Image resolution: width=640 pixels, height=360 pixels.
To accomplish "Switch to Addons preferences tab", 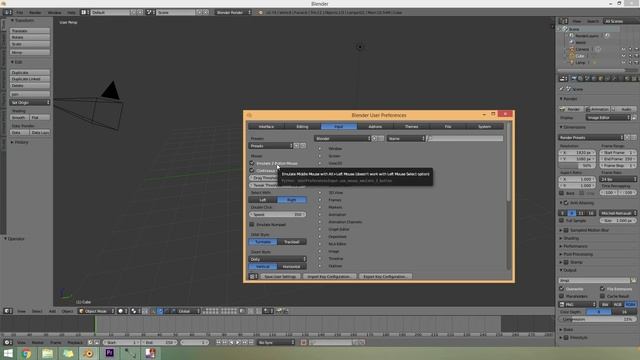I will 375,127.
